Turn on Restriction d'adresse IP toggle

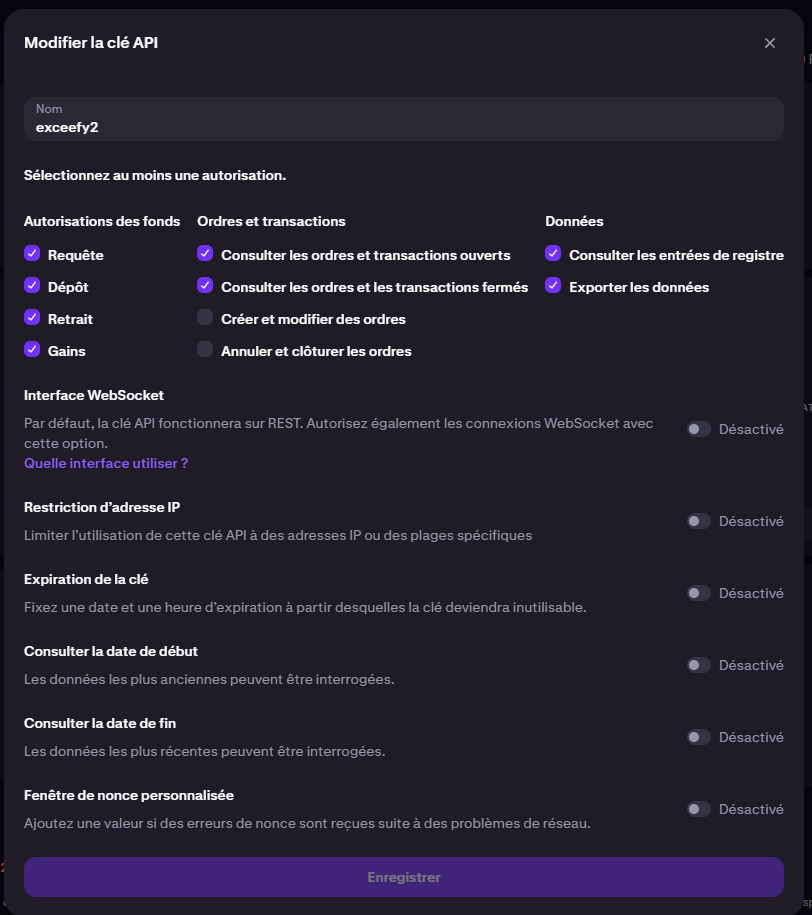point(698,521)
